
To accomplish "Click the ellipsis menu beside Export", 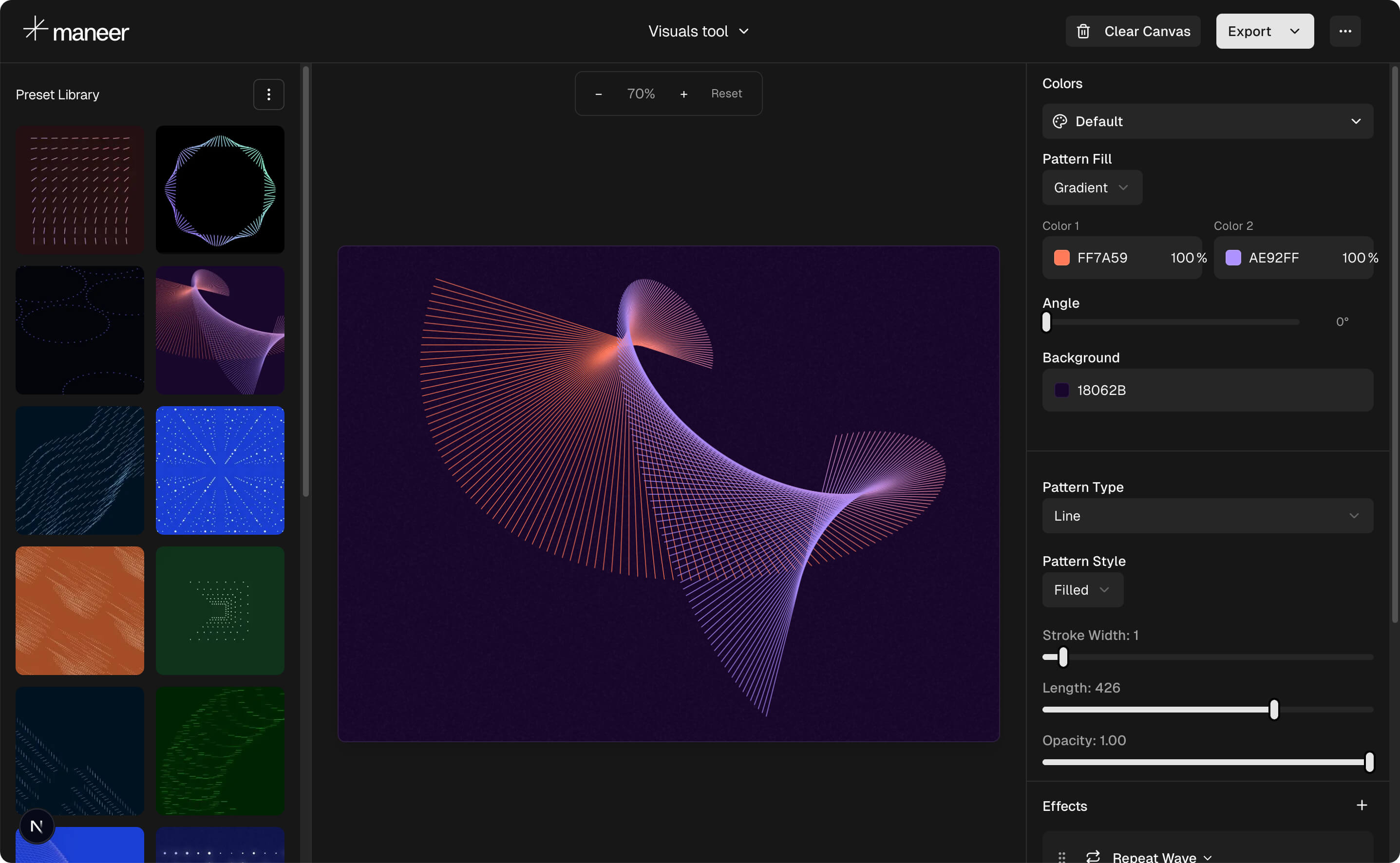I will coord(1345,31).
